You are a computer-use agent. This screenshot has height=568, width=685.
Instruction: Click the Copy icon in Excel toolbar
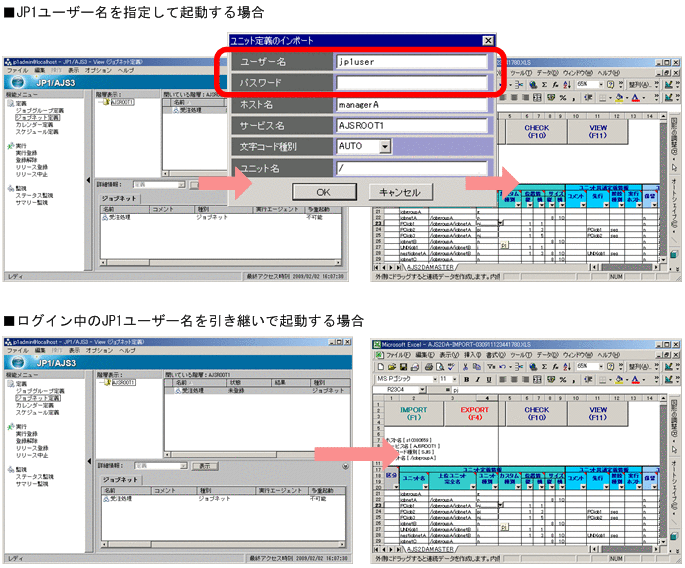(477, 367)
